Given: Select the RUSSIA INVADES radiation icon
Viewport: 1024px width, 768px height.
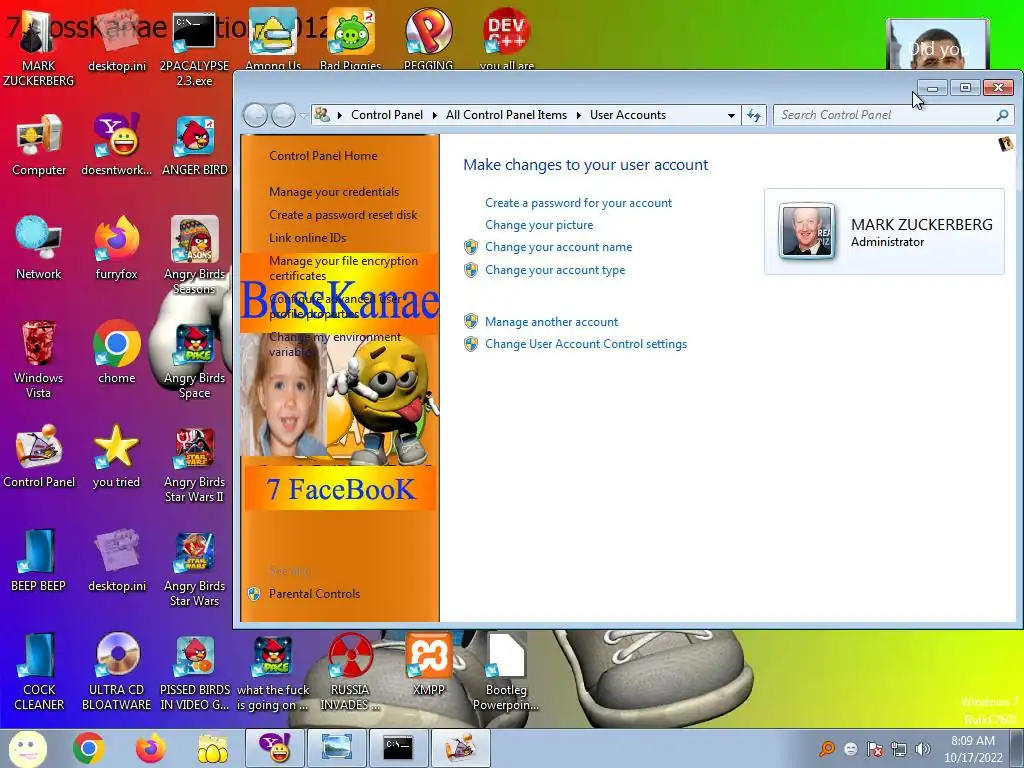Looking at the screenshot, I should coord(350,672).
